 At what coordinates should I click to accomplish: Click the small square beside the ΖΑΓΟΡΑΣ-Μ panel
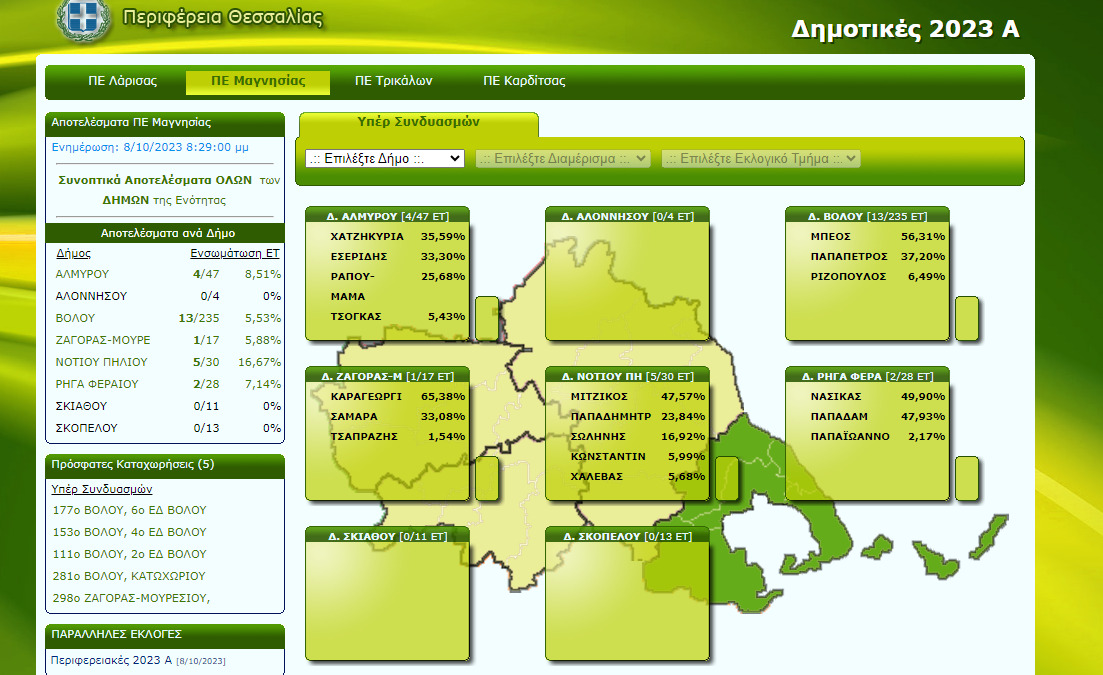click(487, 478)
